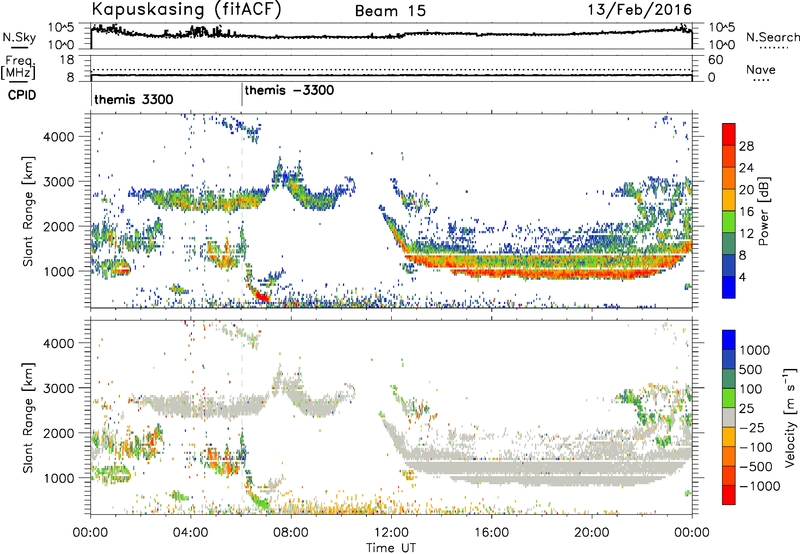Click the 'themis -3300' CPID marker
The width and height of the screenshot is (800, 554).
[289, 90]
